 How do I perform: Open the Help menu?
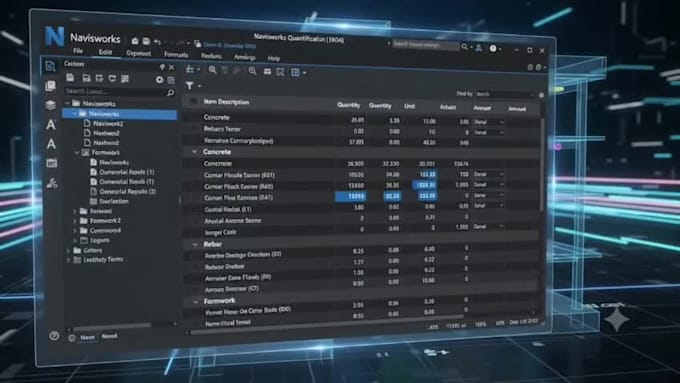tap(274, 58)
